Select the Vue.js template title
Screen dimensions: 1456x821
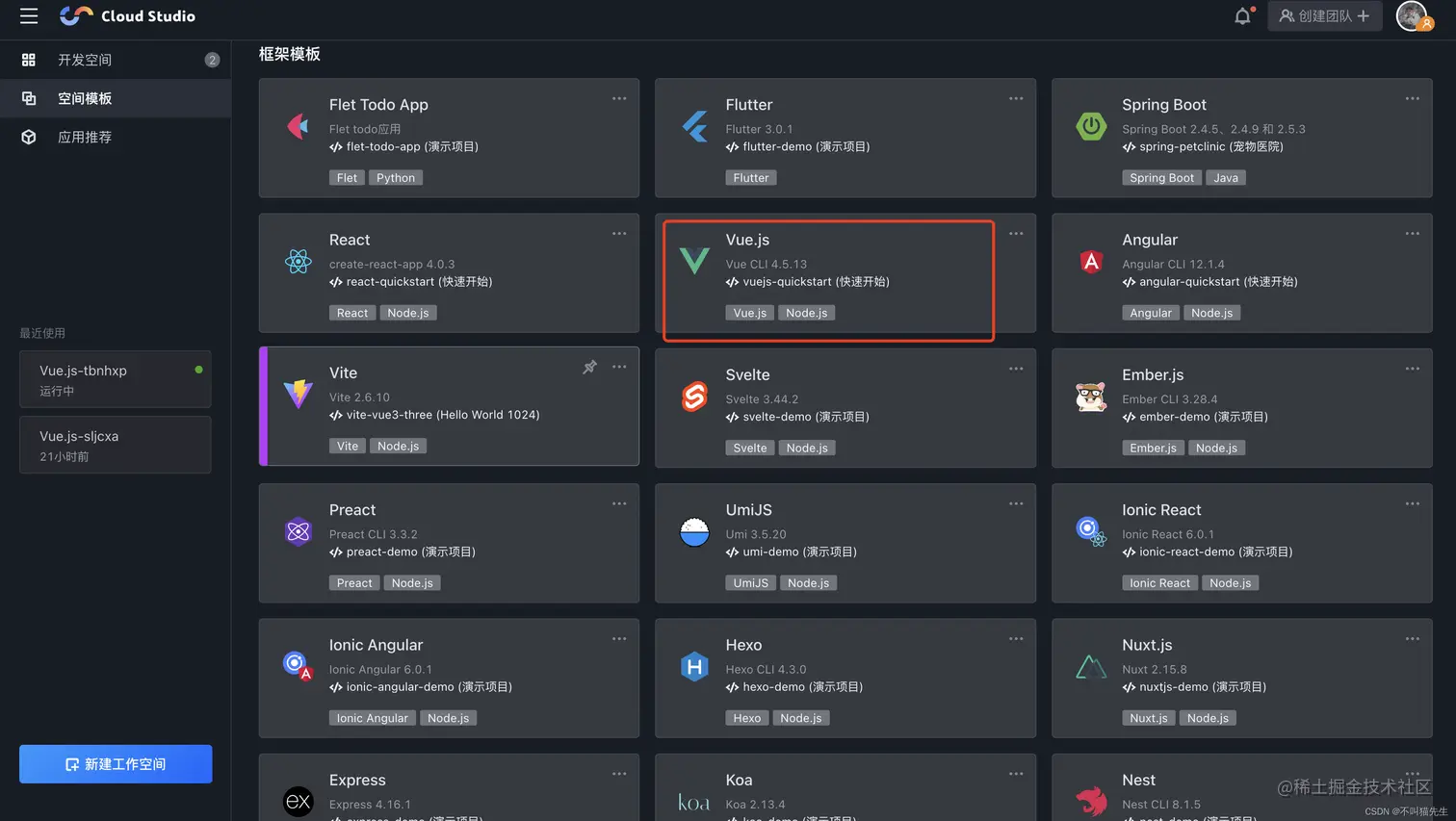pos(747,240)
